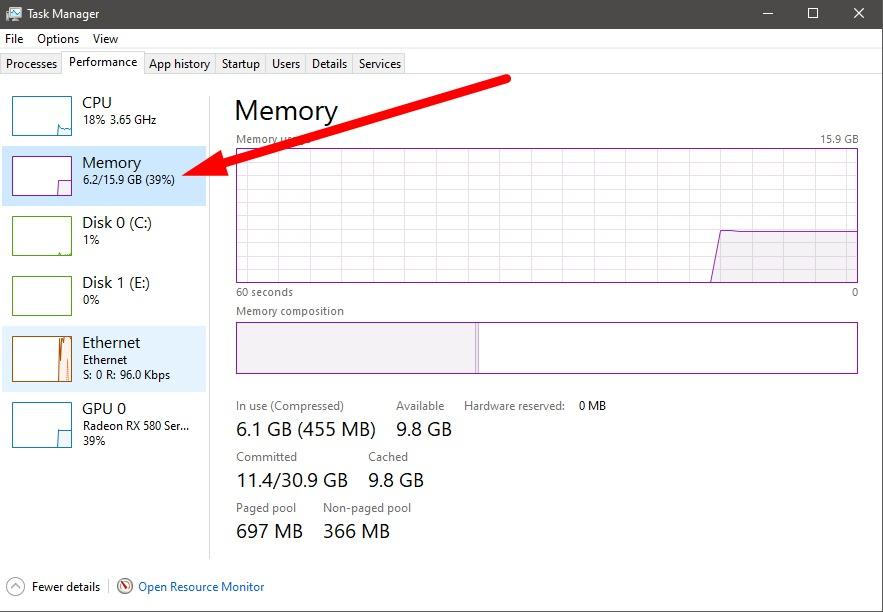
Task: Click the Memory composition bar
Action: 546,348
